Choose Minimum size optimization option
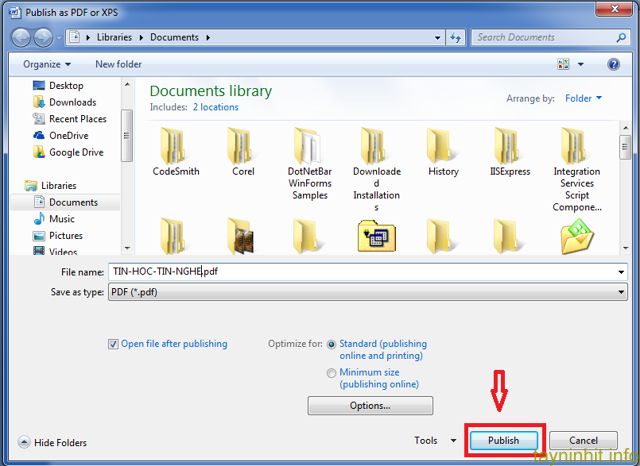Image resolution: width=640 pixels, height=466 pixels. pos(332,372)
